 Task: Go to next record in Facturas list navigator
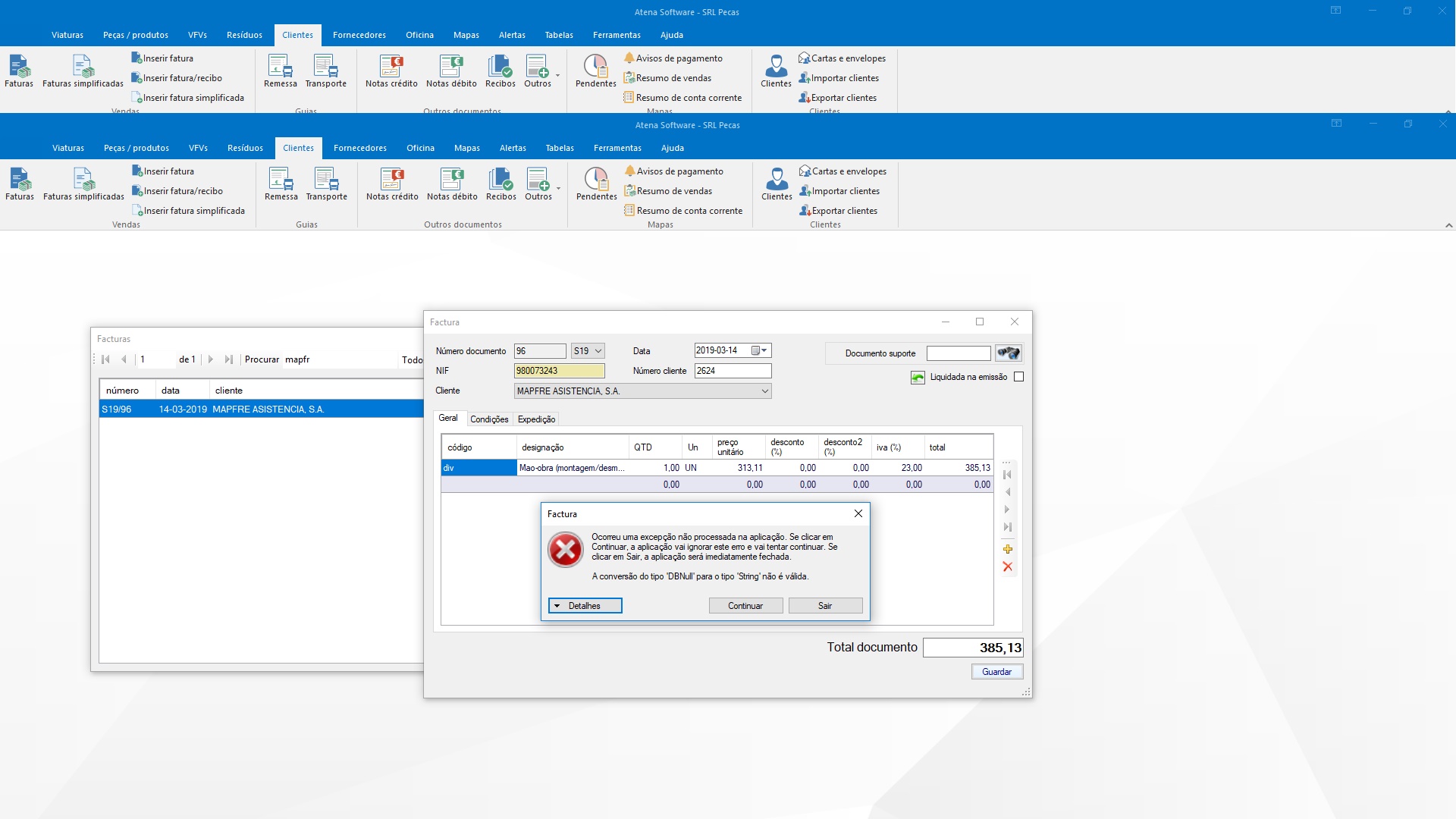[211, 359]
